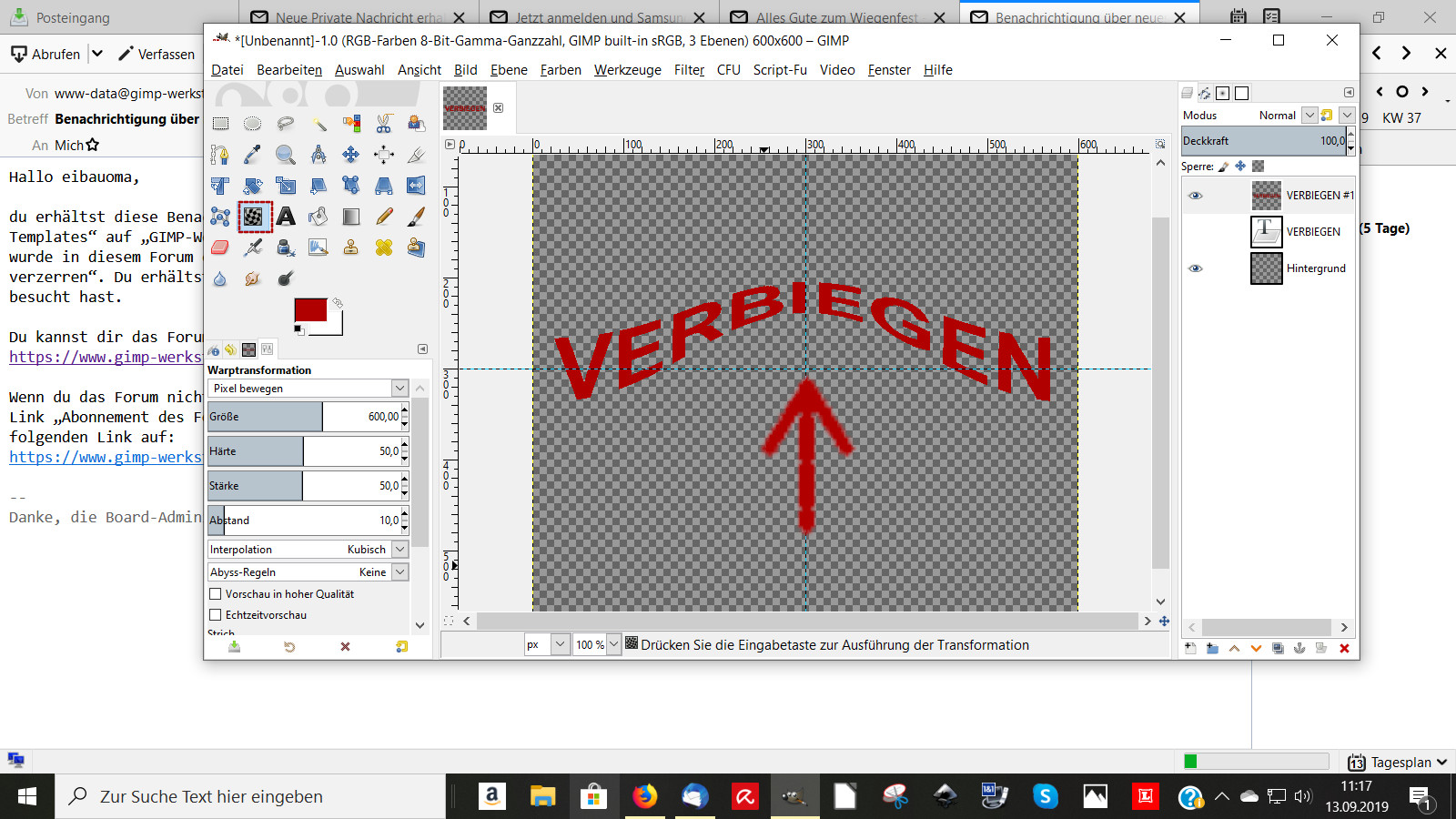Select the Move tool
This screenshot has height=819, width=1456.
[351, 155]
